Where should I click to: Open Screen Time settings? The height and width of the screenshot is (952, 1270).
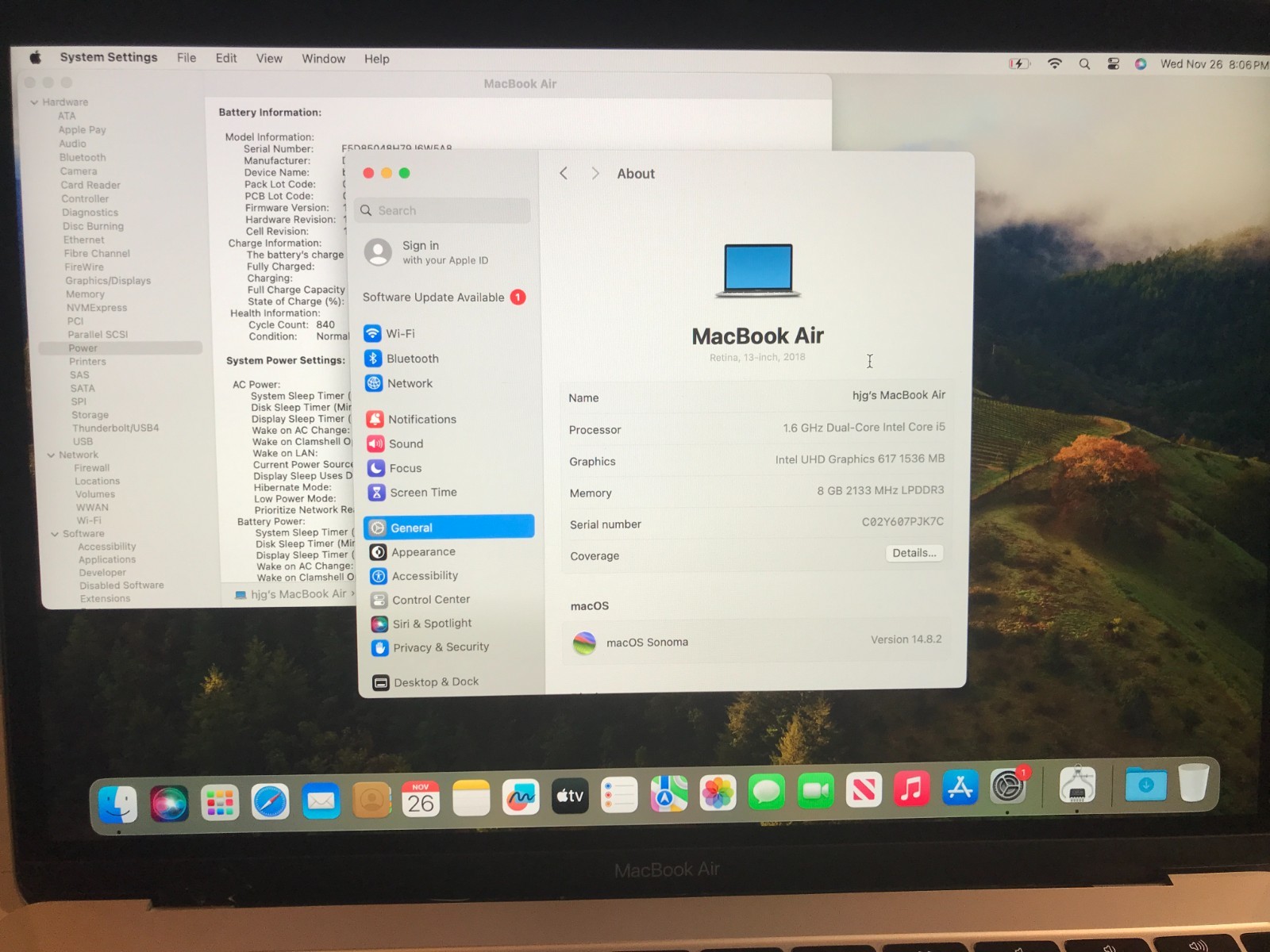pyautogui.click(x=422, y=492)
